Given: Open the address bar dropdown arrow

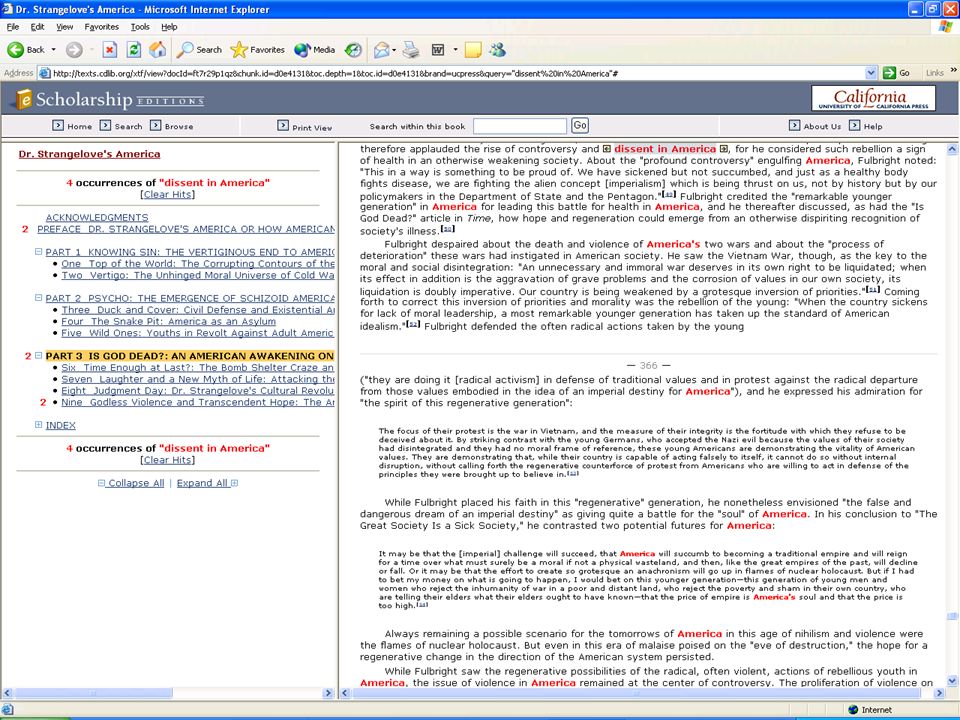Looking at the screenshot, I should pos(871,73).
